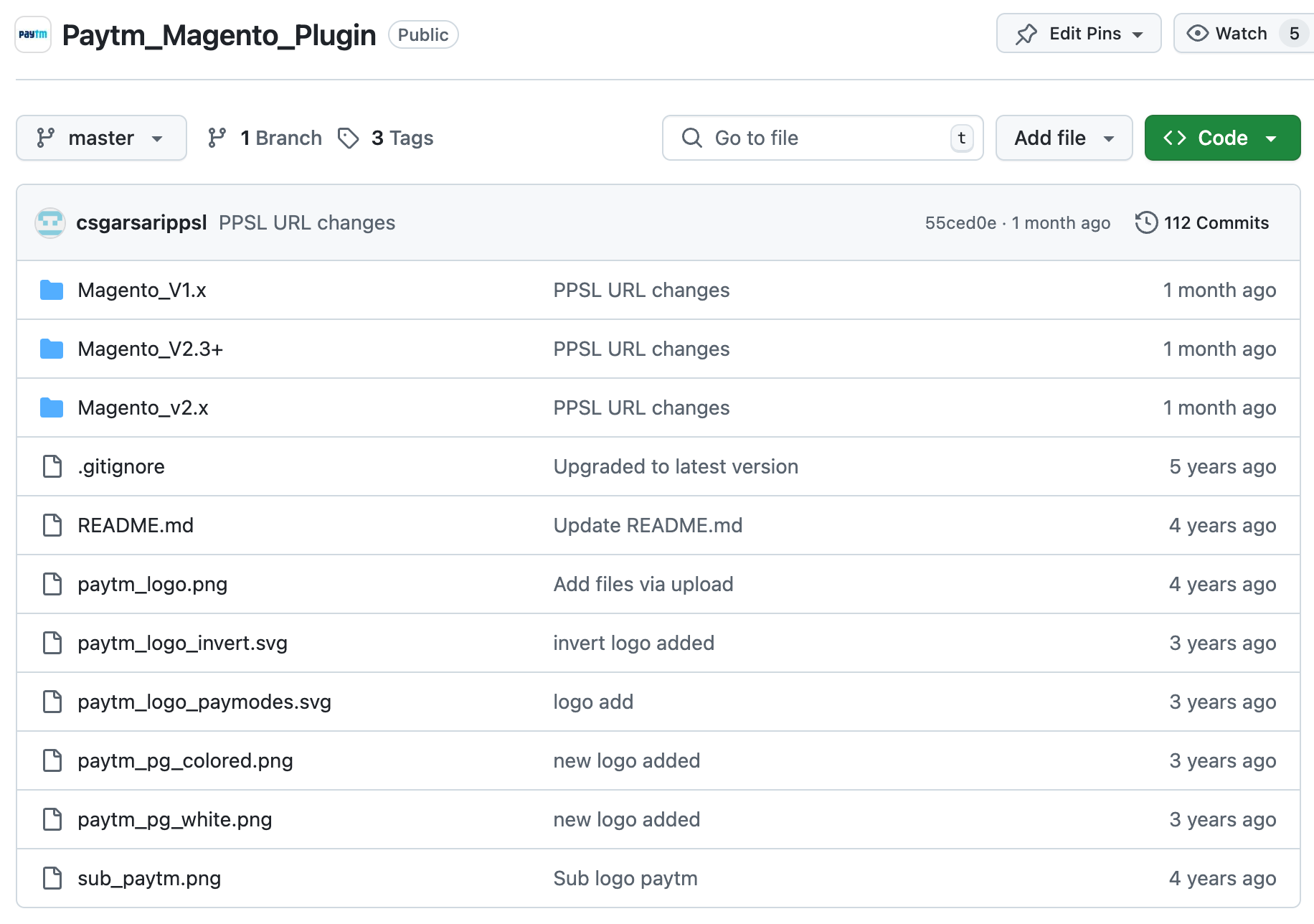
Task: Click '5 years ago' timestamp for .gitignore
Action: point(1223,466)
